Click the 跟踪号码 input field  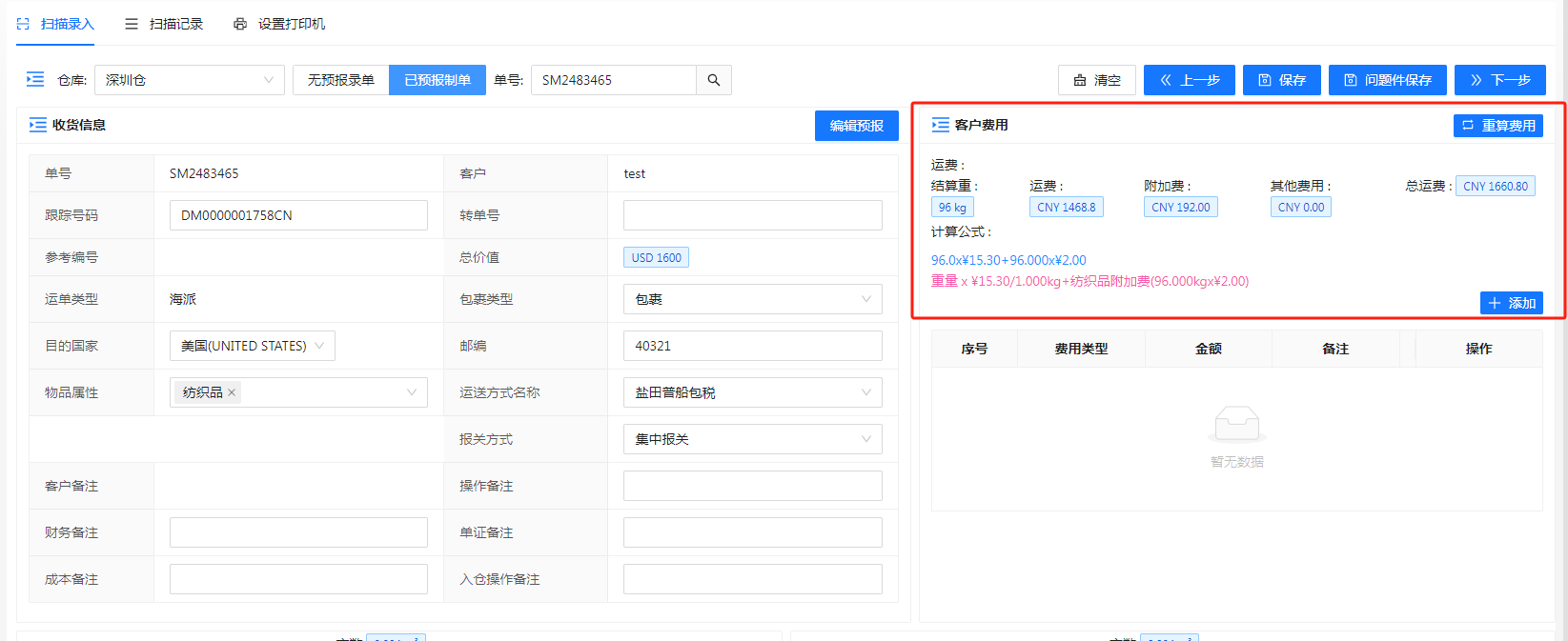tap(298, 215)
